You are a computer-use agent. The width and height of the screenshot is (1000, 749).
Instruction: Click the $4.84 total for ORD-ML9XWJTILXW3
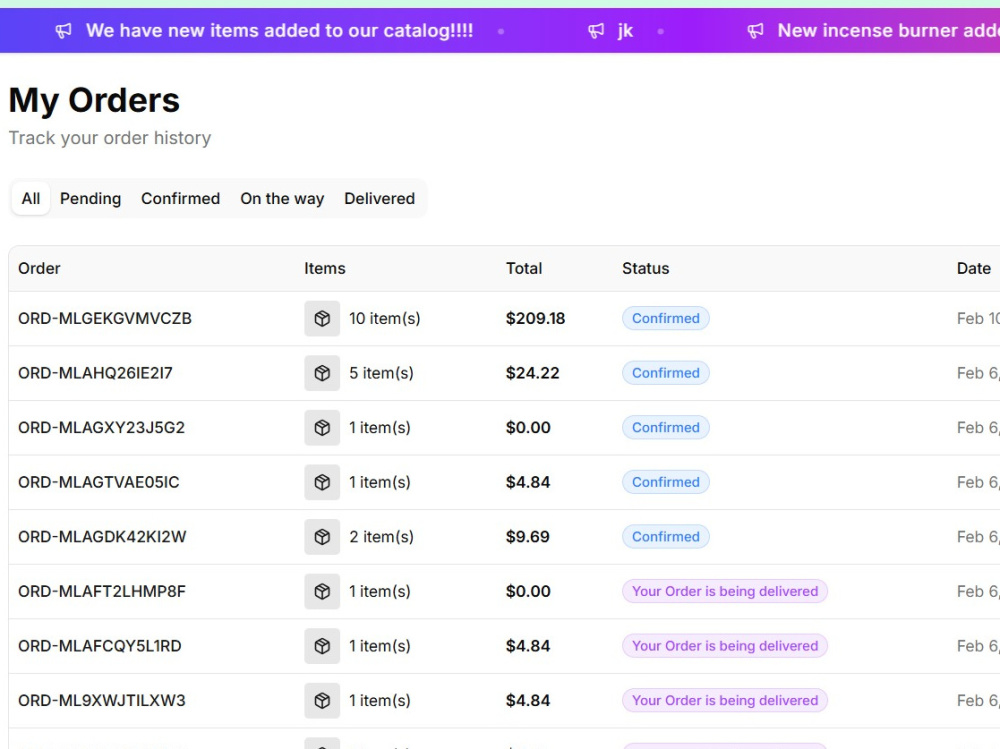[x=528, y=701]
